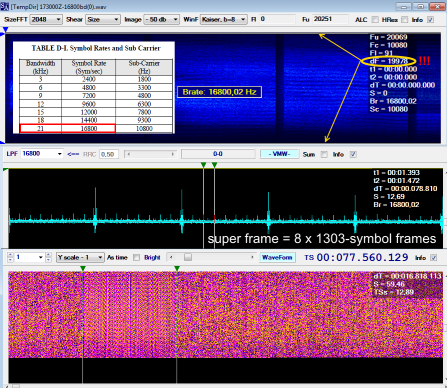Image resolution: width=447 pixels, height=388 pixels.
Task: Click the blue left-arrow button beside LPF
Action: pyautogui.click(x=73, y=154)
